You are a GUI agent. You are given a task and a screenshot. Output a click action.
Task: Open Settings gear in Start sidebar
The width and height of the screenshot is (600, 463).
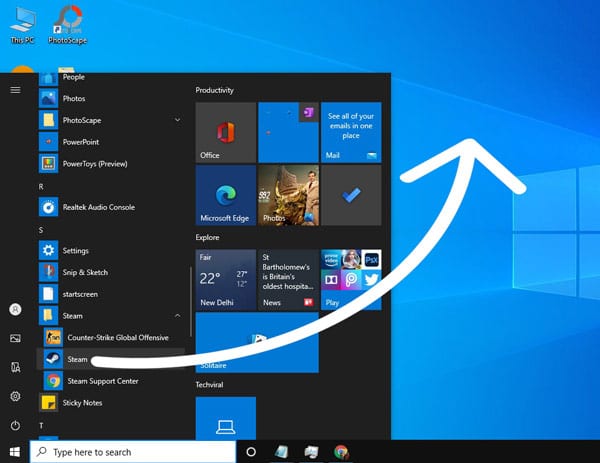tap(15, 396)
